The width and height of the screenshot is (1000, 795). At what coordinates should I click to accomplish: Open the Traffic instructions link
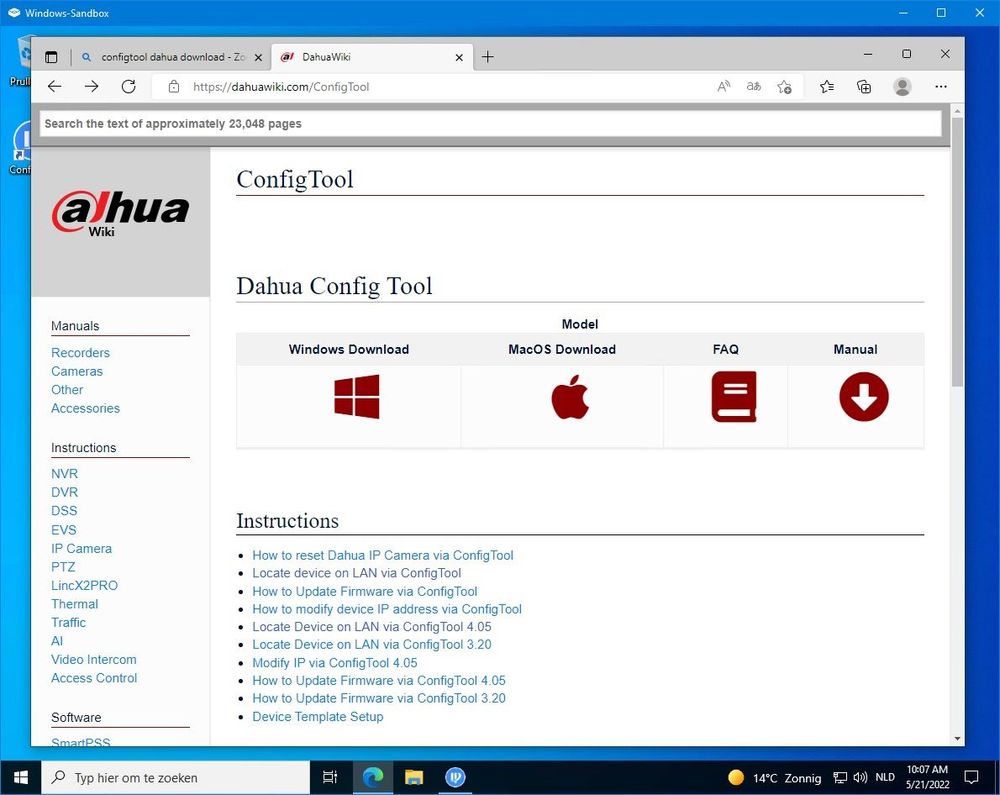coord(68,622)
